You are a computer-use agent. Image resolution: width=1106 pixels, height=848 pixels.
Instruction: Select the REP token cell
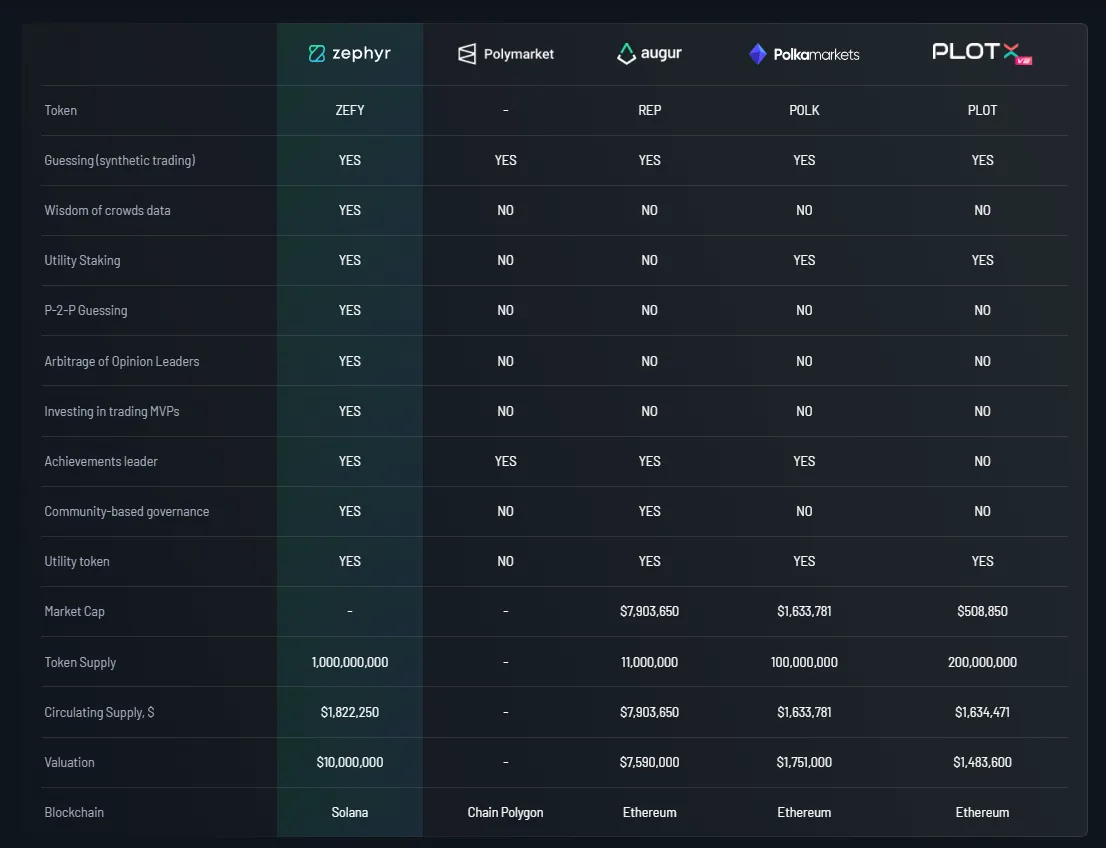650,110
